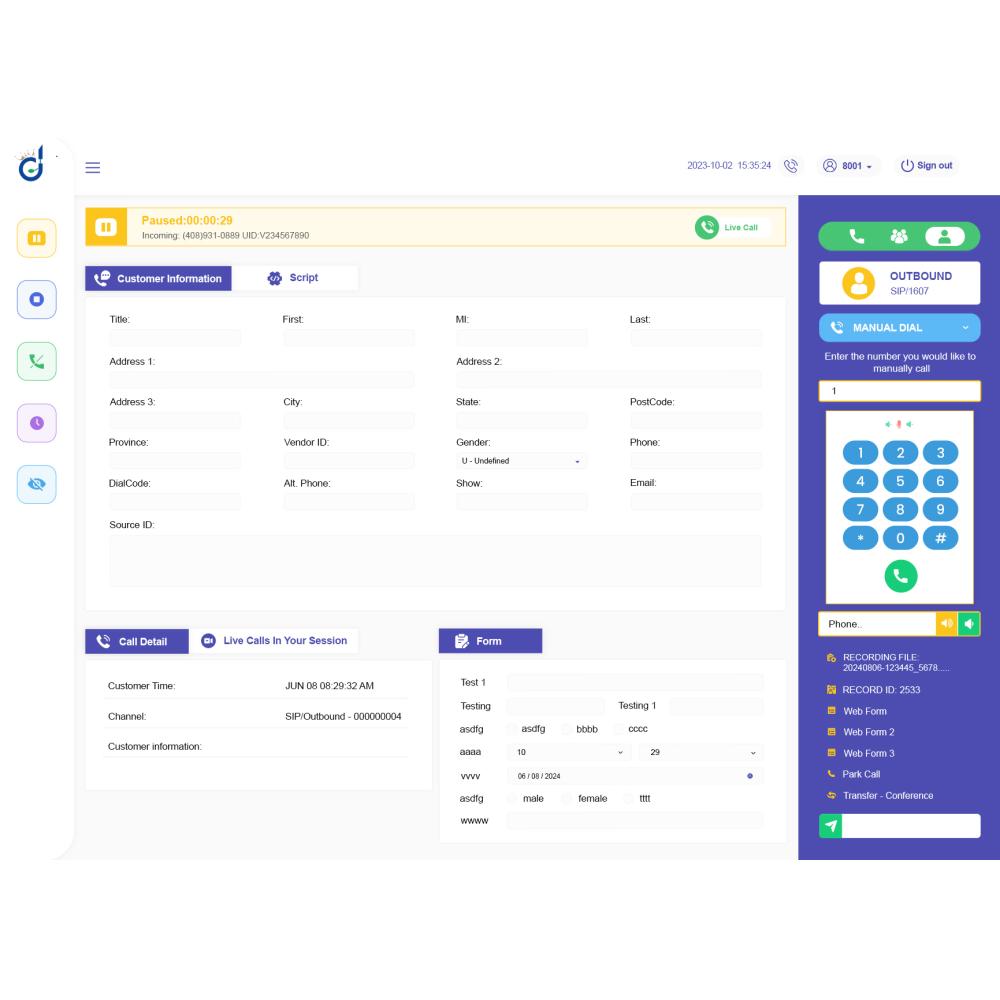
Task: Click the purple clock icon in sidebar
Action: [x=37, y=423]
